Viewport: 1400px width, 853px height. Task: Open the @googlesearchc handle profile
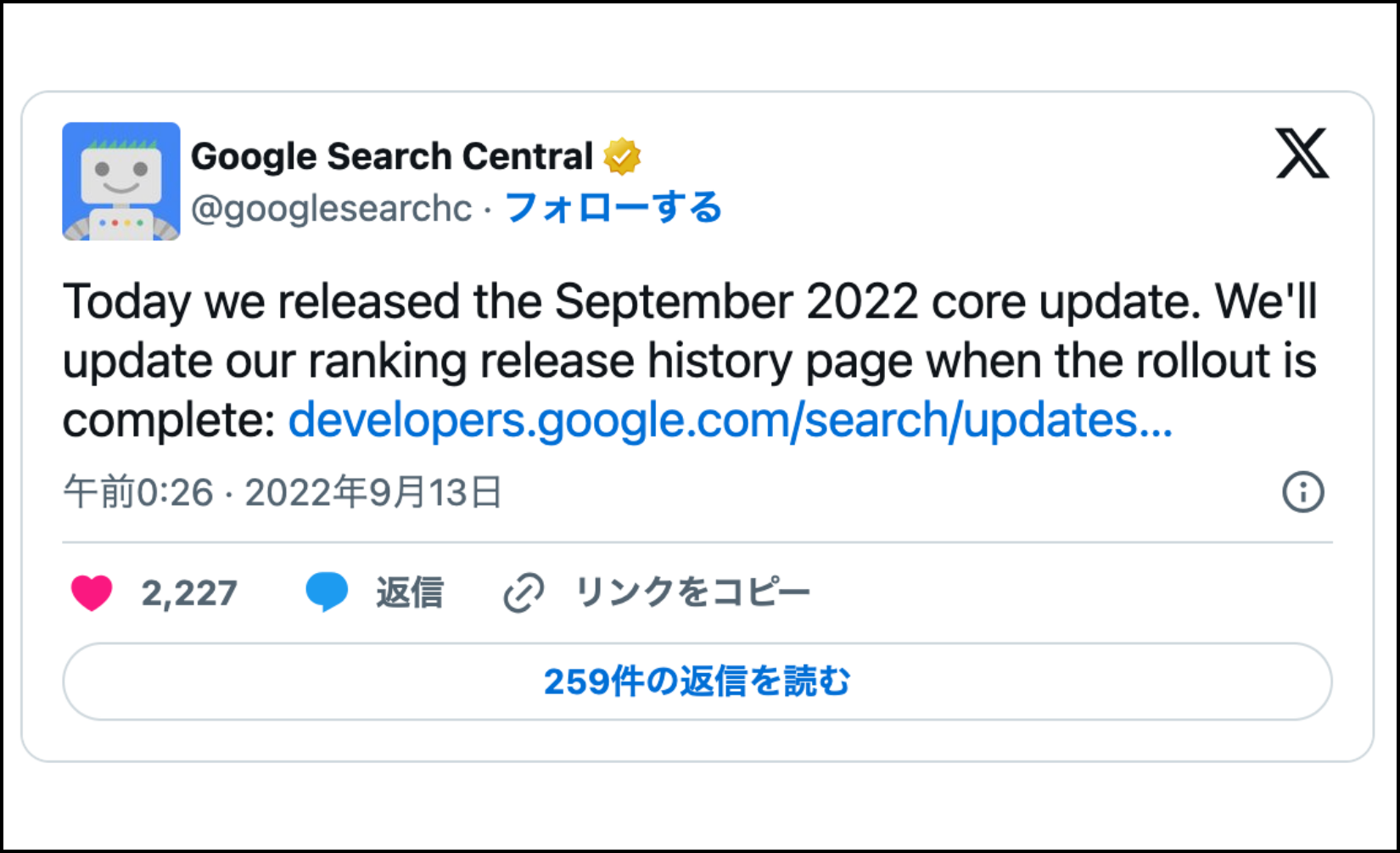tap(332, 208)
